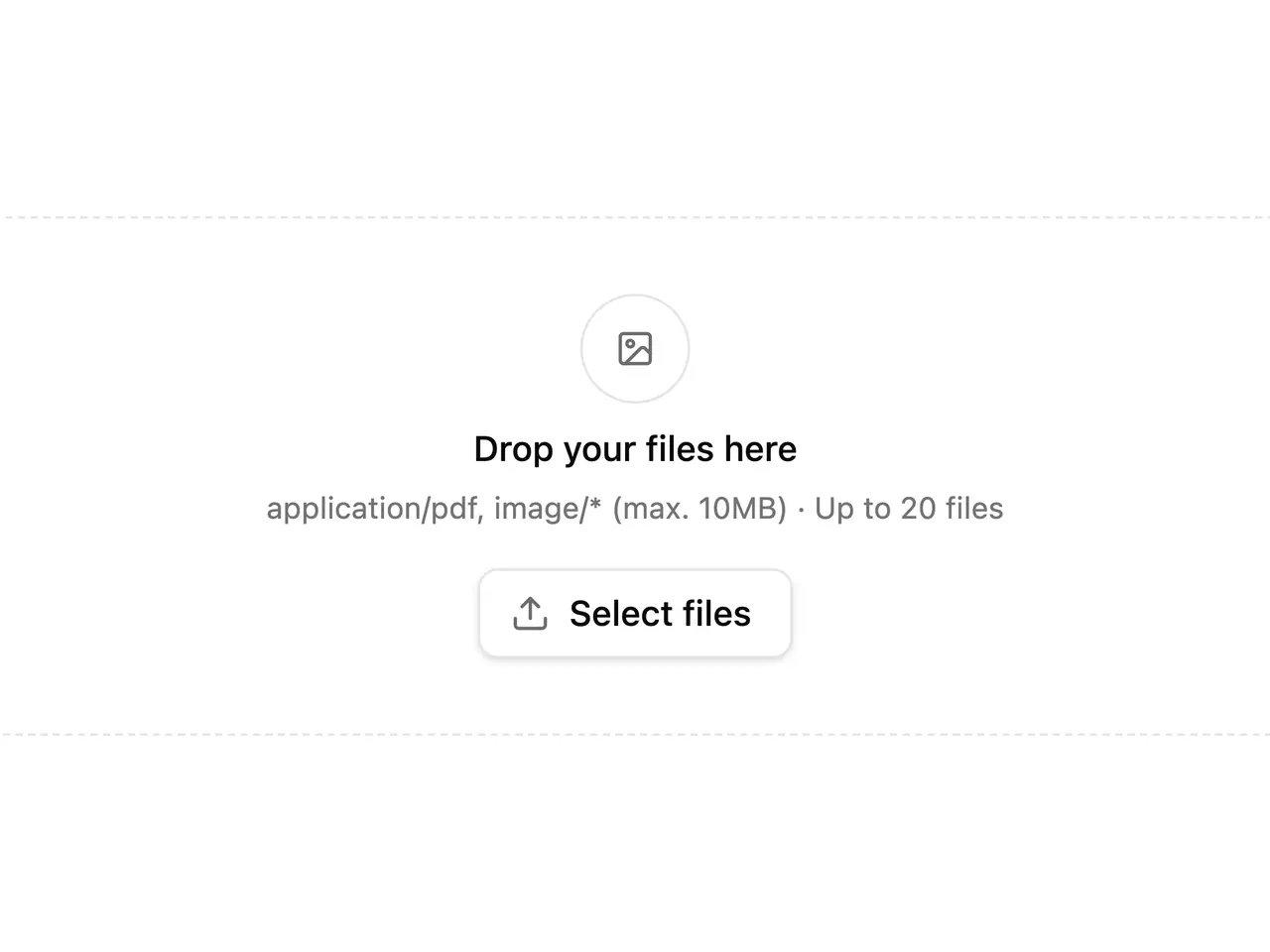Click the circular image icon badge
The height and width of the screenshot is (952, 1270).
pos(635,349)
